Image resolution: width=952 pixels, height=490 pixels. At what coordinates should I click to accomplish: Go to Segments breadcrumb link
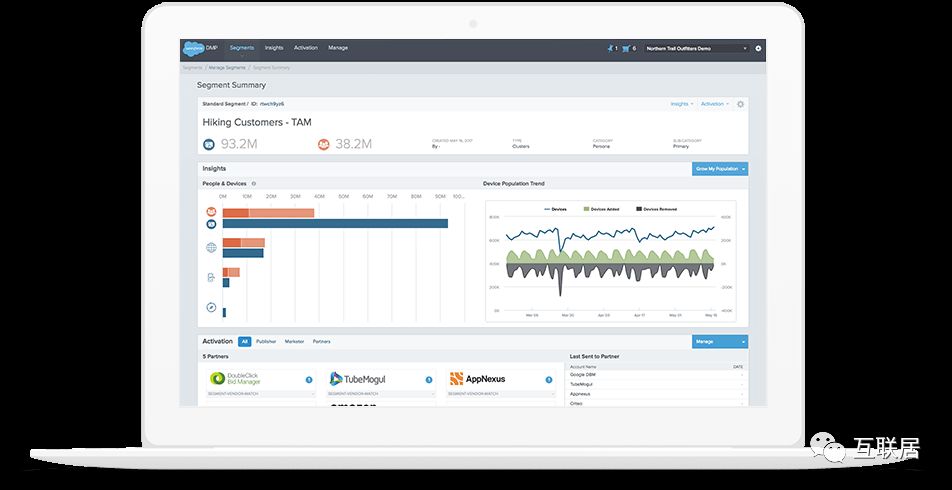[192, 67]
